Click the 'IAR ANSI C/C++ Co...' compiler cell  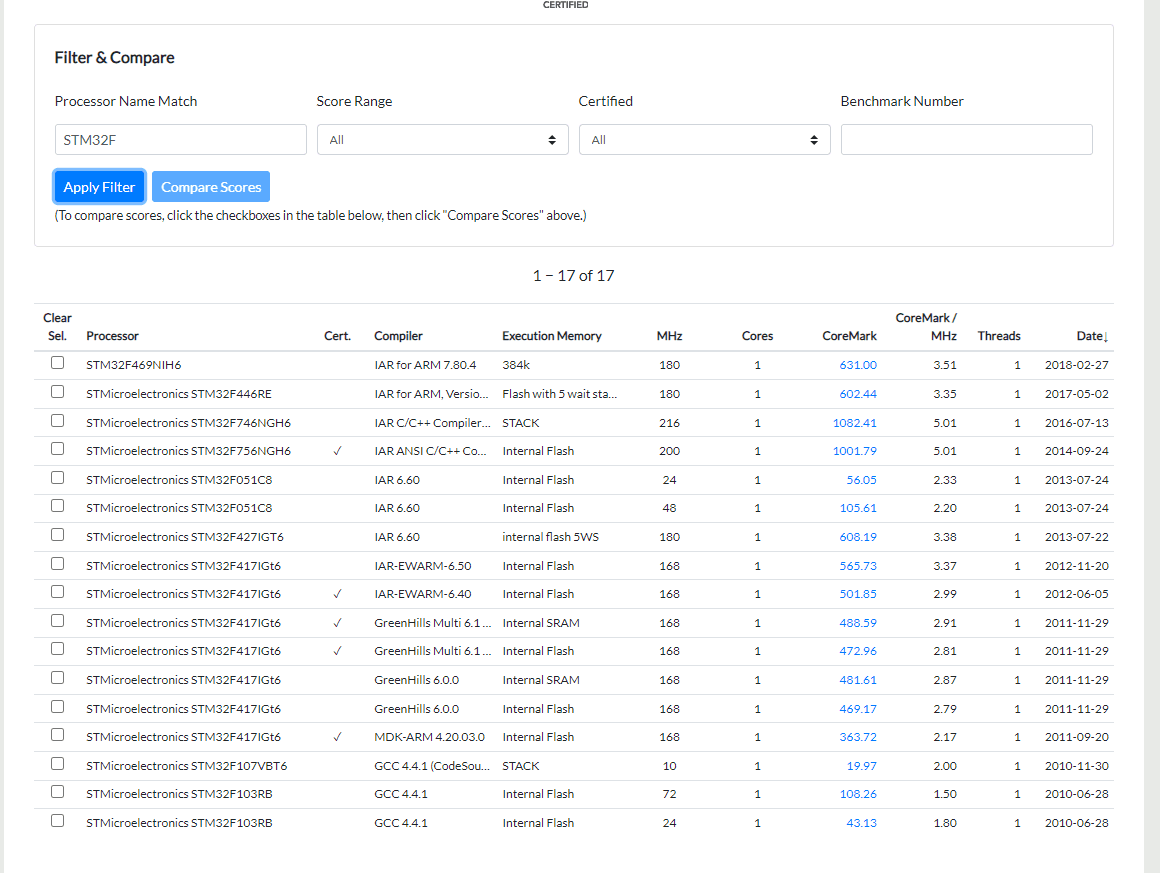[x=430, y=451]
